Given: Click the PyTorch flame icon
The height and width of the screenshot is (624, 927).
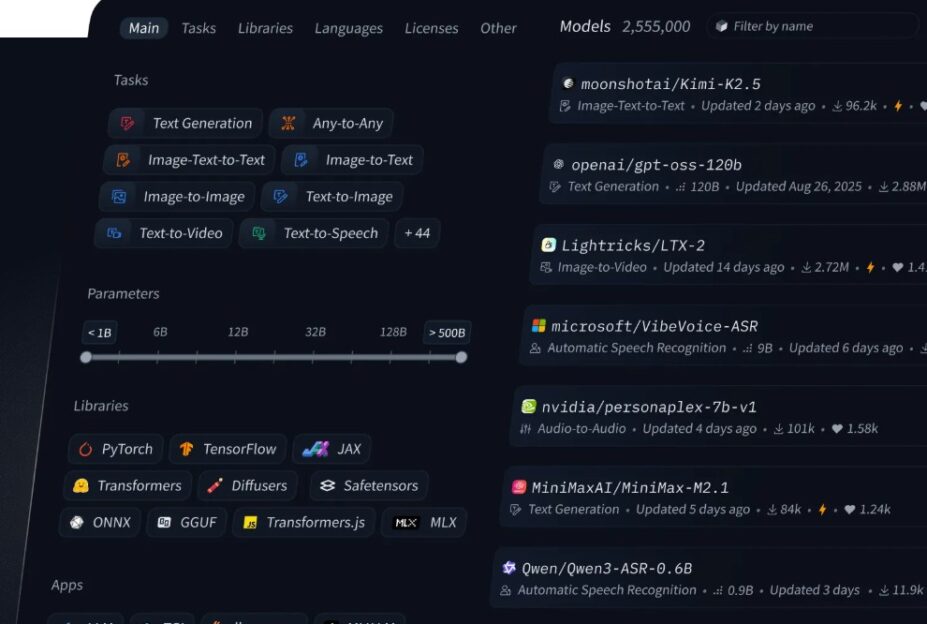Looking at the screenshot, I should [86, 450].
